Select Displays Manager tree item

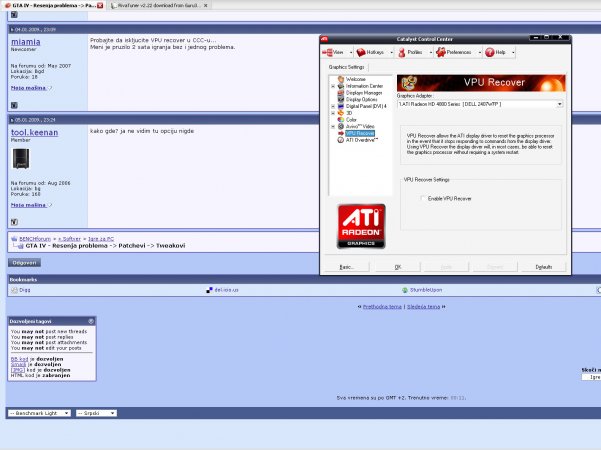click(364, 93)
